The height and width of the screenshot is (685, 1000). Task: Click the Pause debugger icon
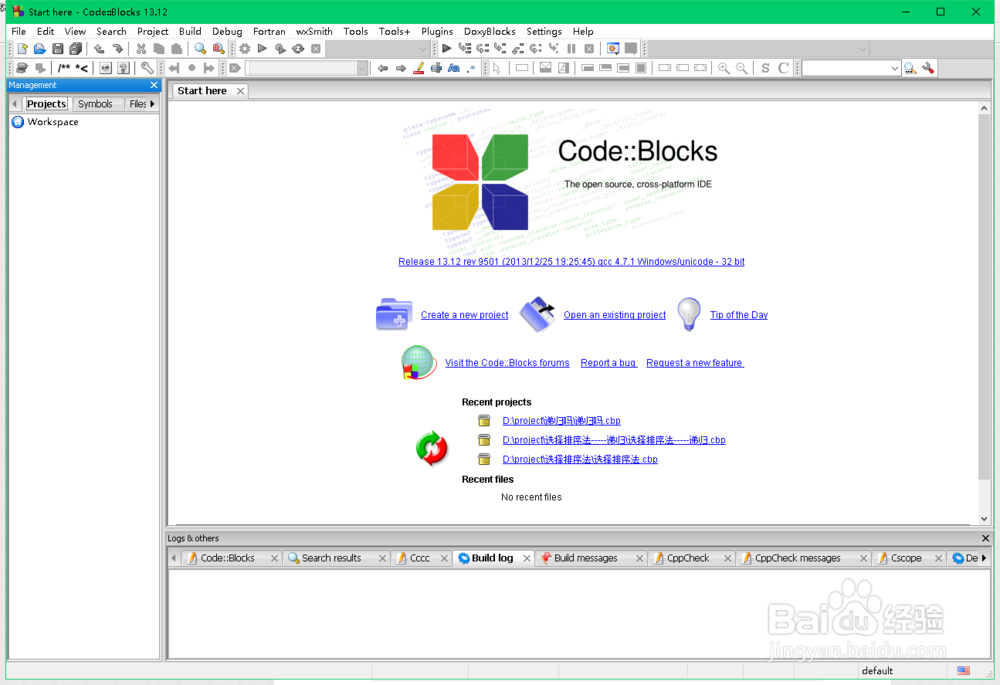coord(571,48)
